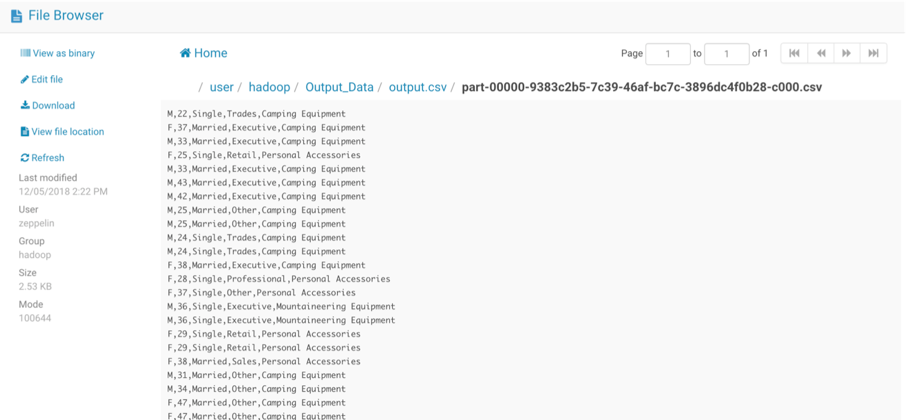The image size is (906, 420).
Task: Jump to first page button
Action: (x=794, y=53)
